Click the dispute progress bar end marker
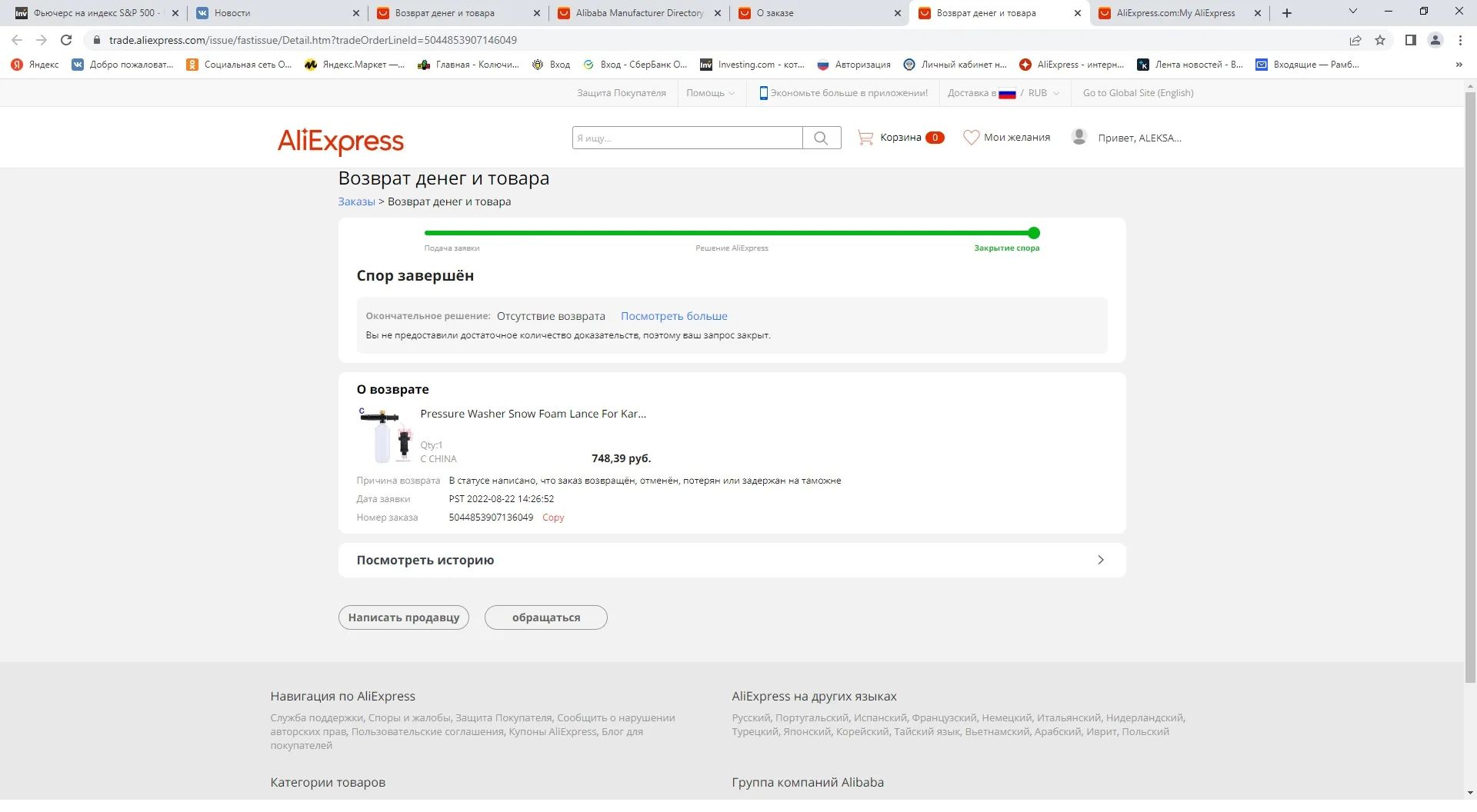The height and width of the screenshot is (812, 1477). 1034,233
